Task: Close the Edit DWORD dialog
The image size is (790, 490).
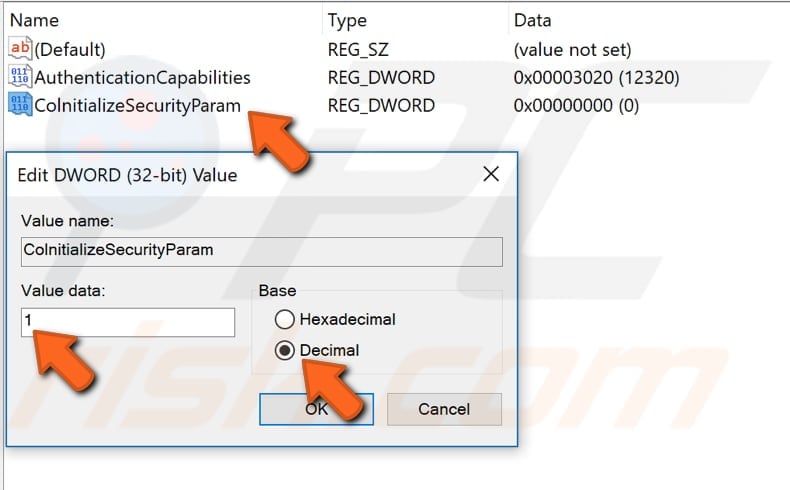Action: [491, 174]
